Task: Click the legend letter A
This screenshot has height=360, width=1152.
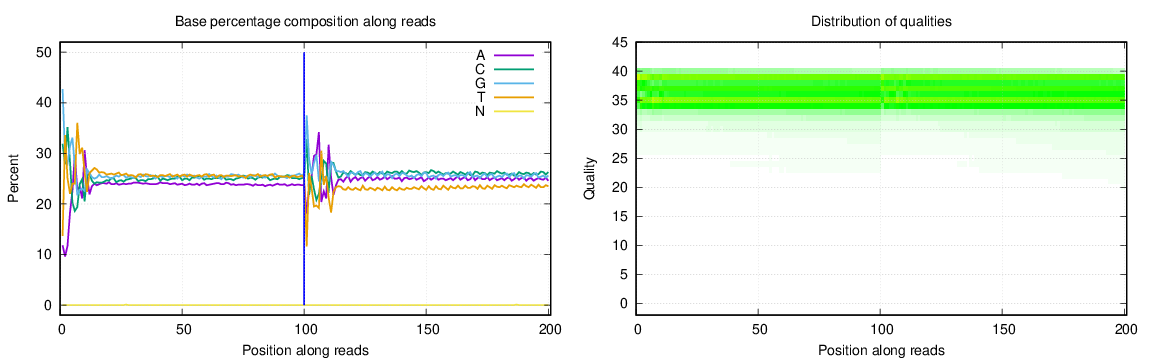Action: click(480, 55)
